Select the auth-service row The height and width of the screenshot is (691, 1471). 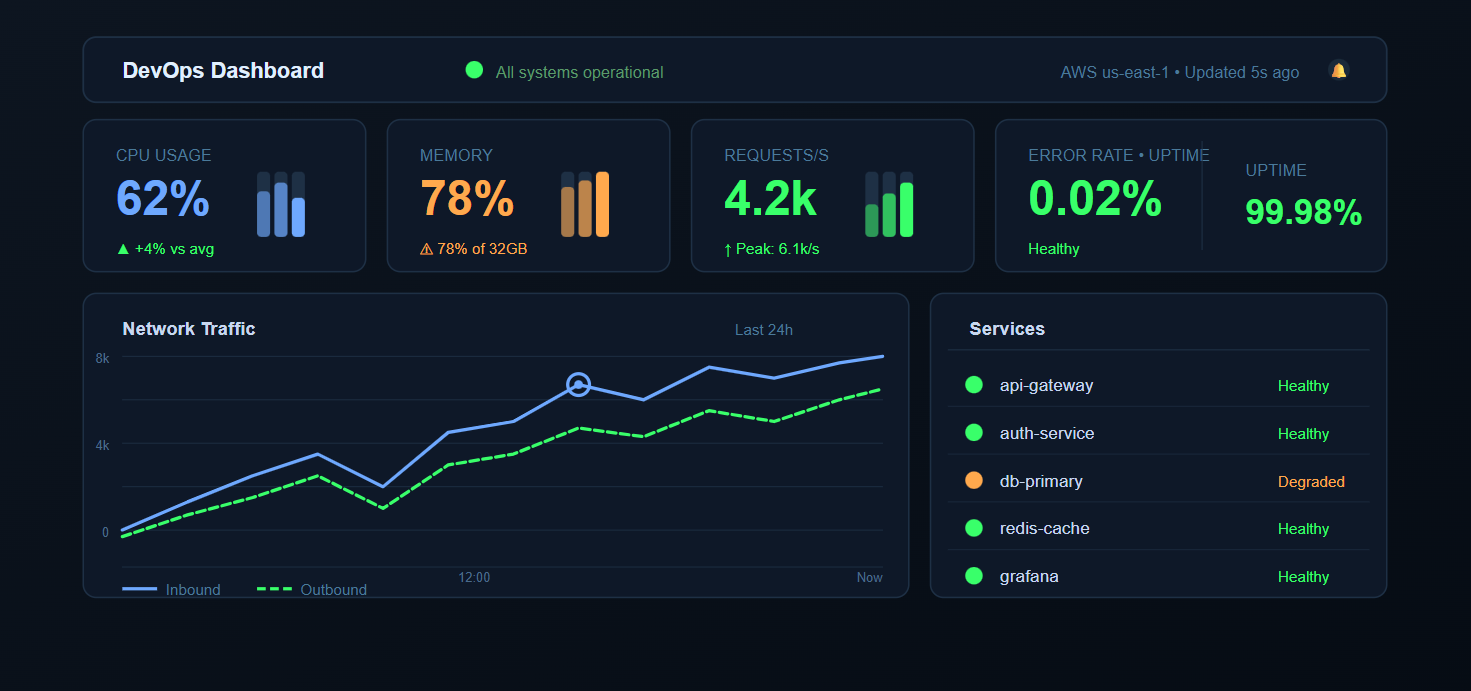click(1158, 433)
